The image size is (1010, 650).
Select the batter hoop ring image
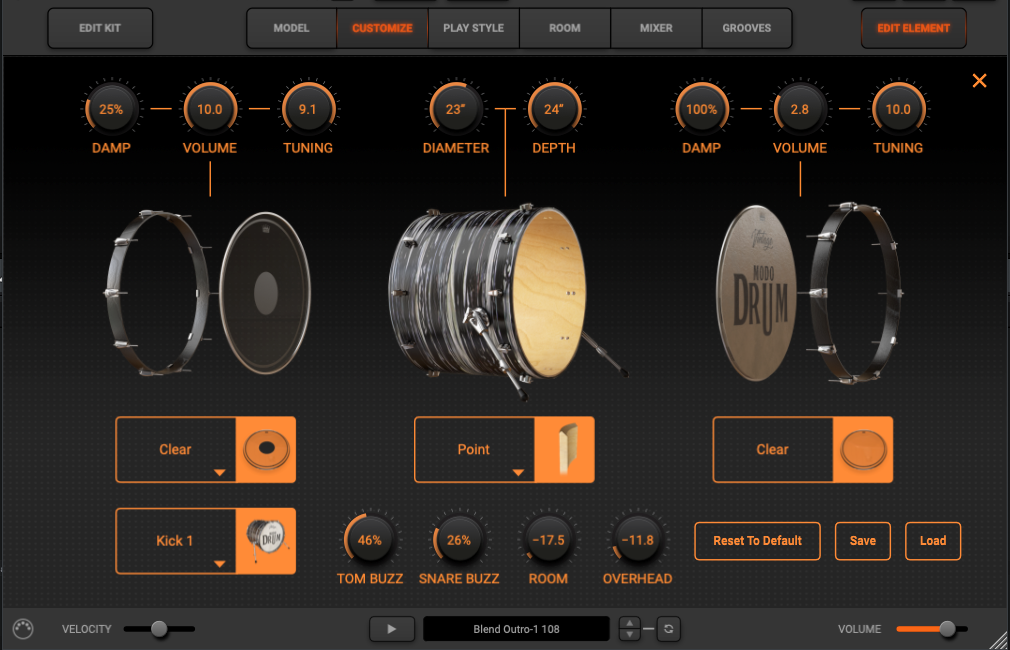[x=158, y=293]
